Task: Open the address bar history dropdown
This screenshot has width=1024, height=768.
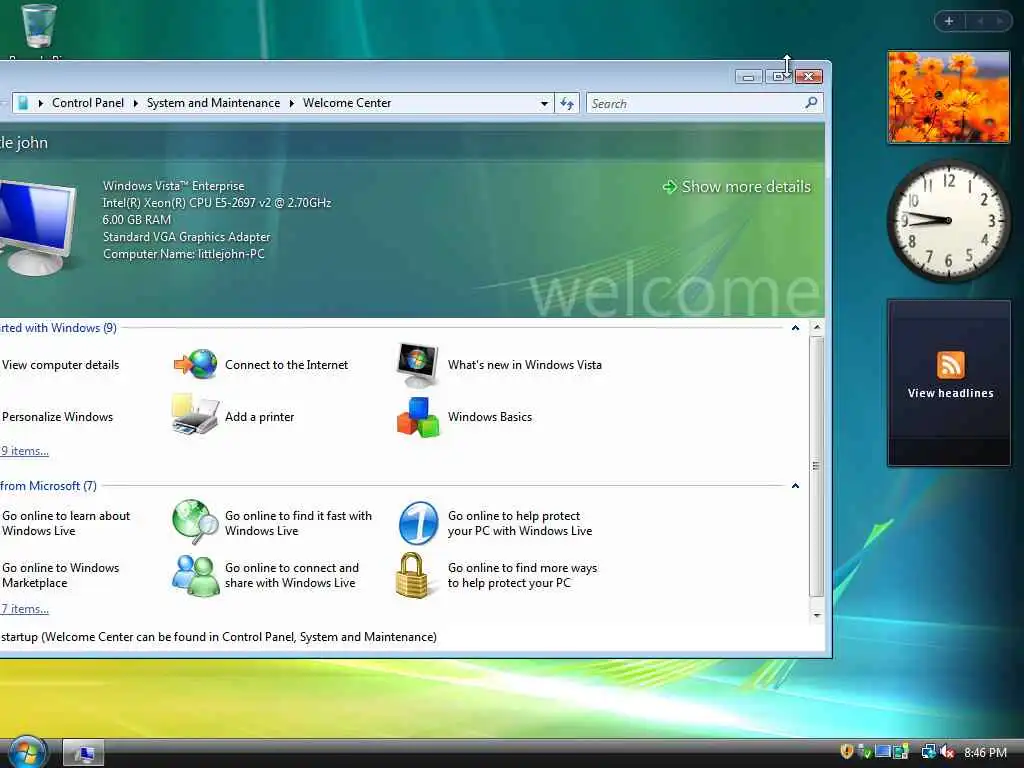Action: (544, 103)
